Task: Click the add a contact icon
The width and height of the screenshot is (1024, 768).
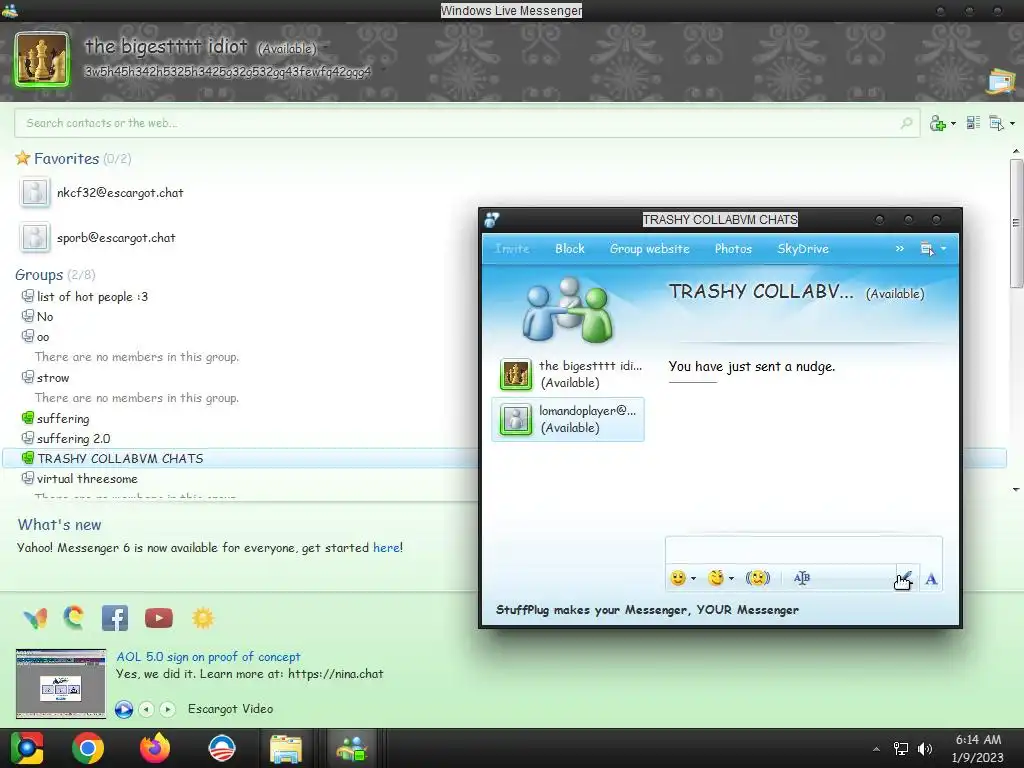Action: pos(938,123)
